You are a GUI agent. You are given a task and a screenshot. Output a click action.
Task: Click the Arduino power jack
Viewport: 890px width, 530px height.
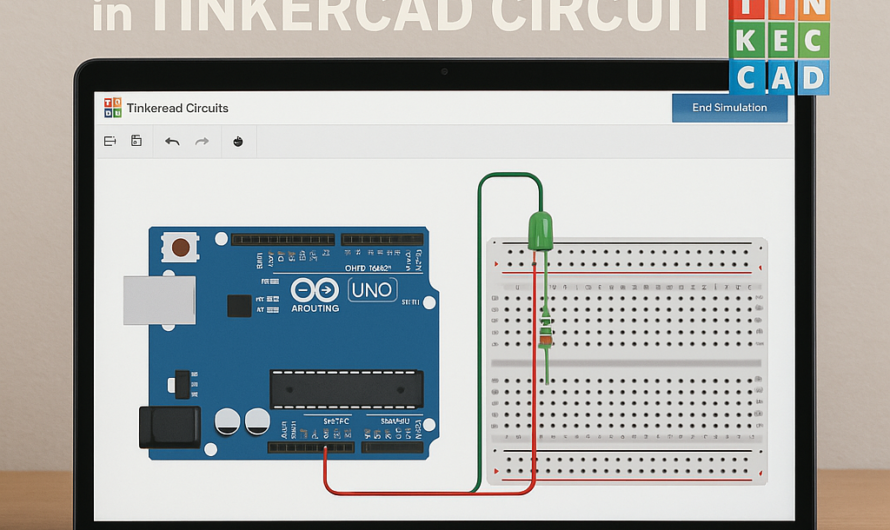click(x=170, y=427)
